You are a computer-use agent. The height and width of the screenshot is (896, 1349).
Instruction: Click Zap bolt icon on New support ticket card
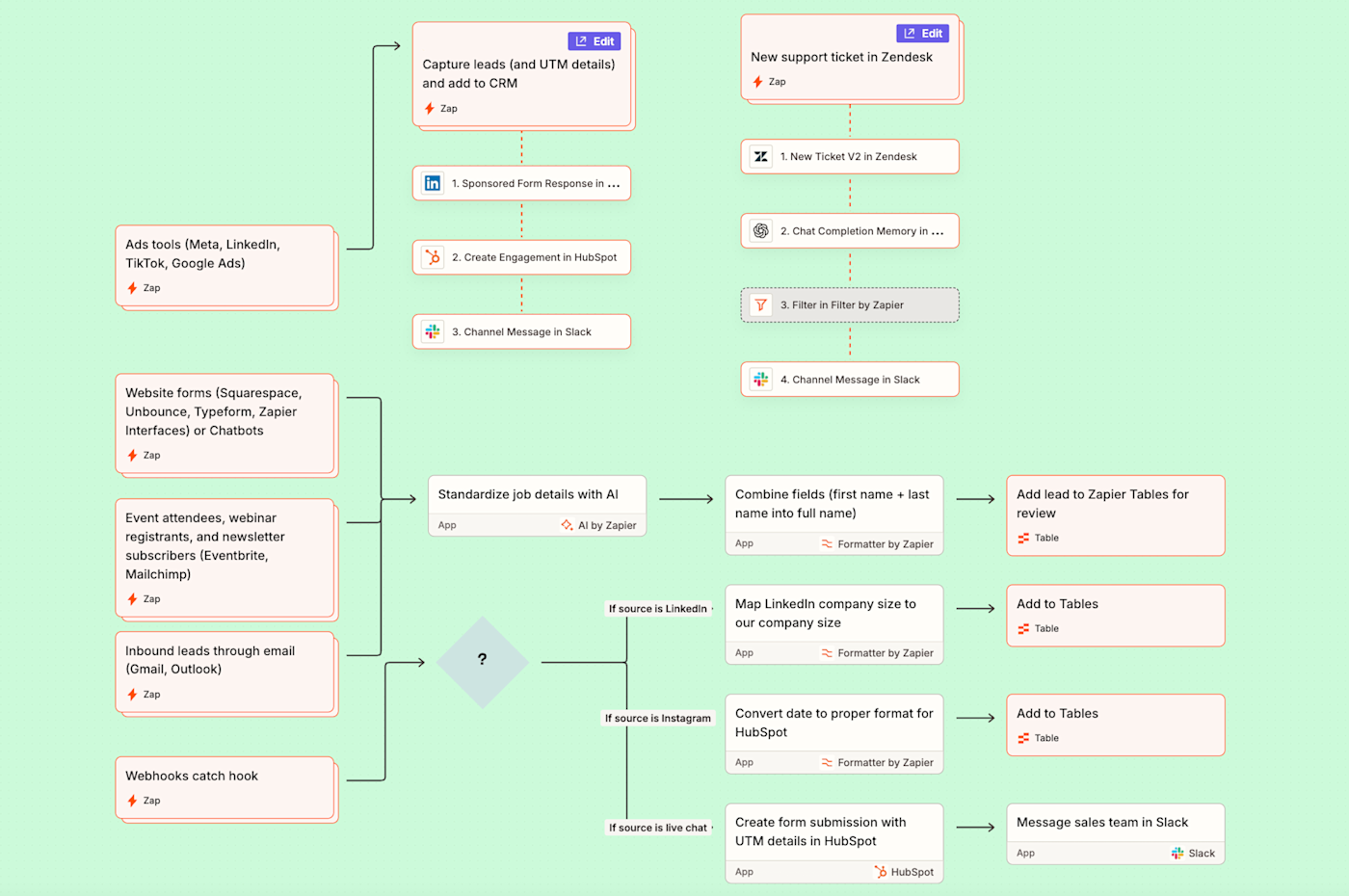758,82
